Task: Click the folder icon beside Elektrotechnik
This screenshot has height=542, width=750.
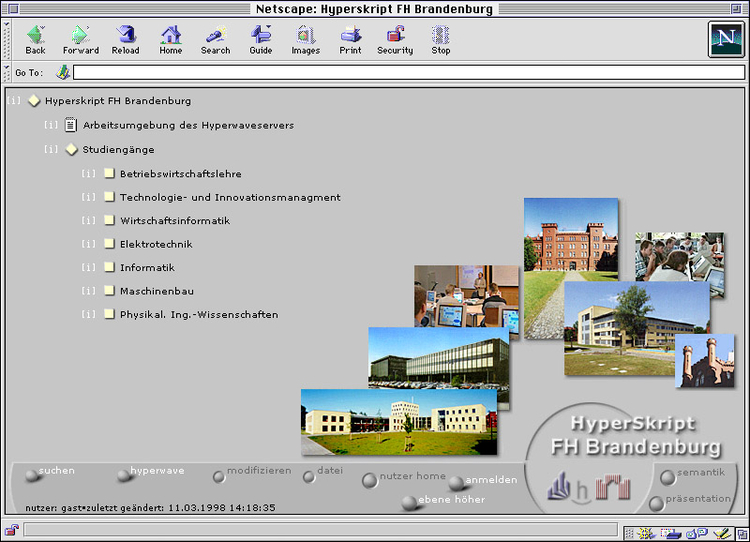Action: point(110,243)
